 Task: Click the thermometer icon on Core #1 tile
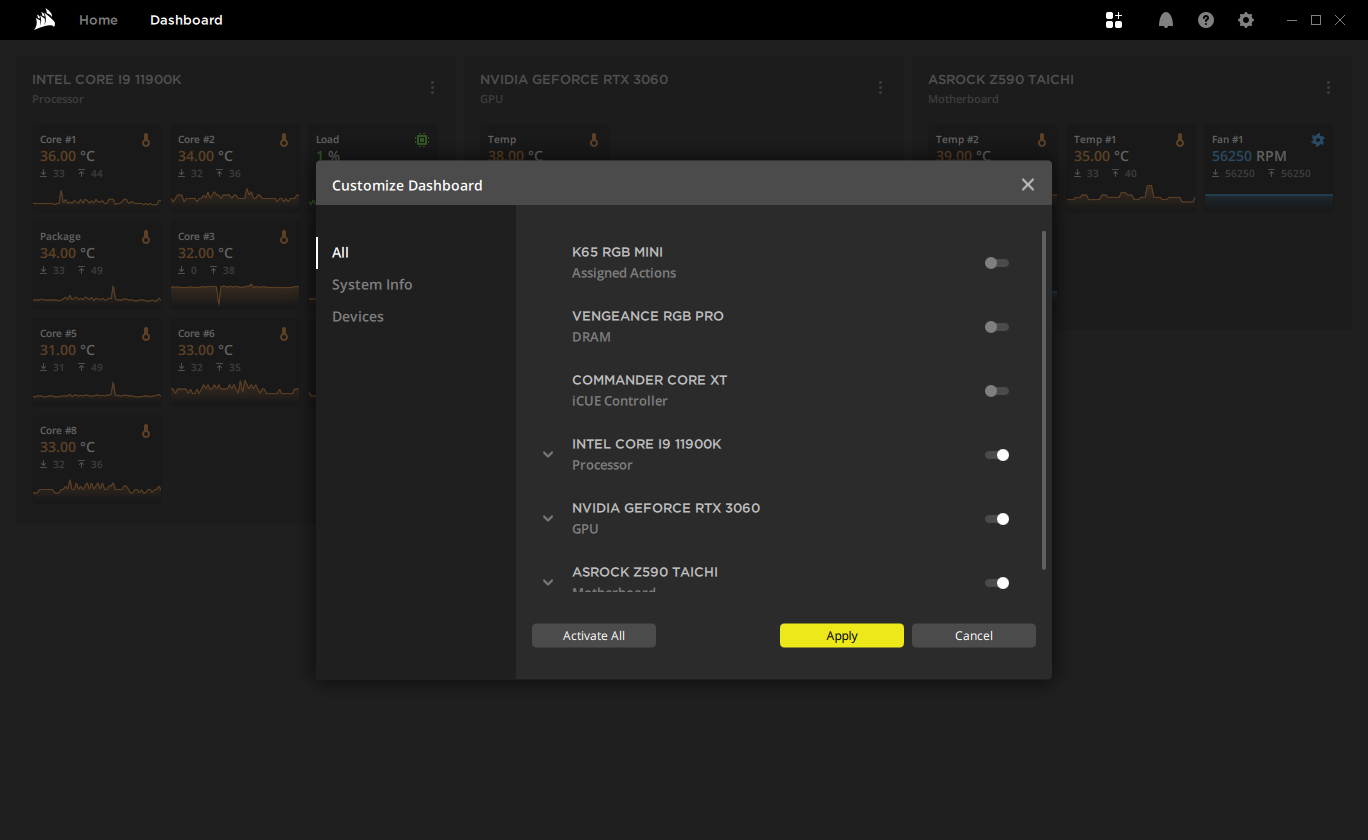tap(146, 140)
